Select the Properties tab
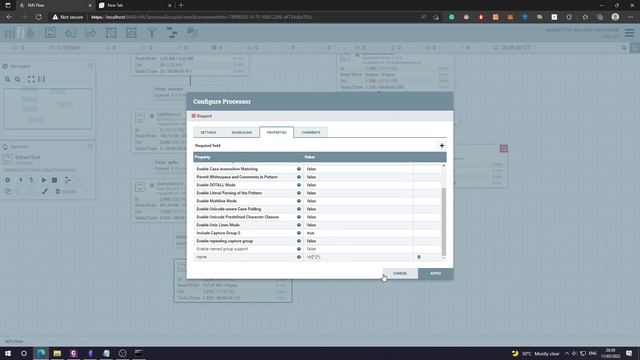640x360 pixels. (276, 132)
